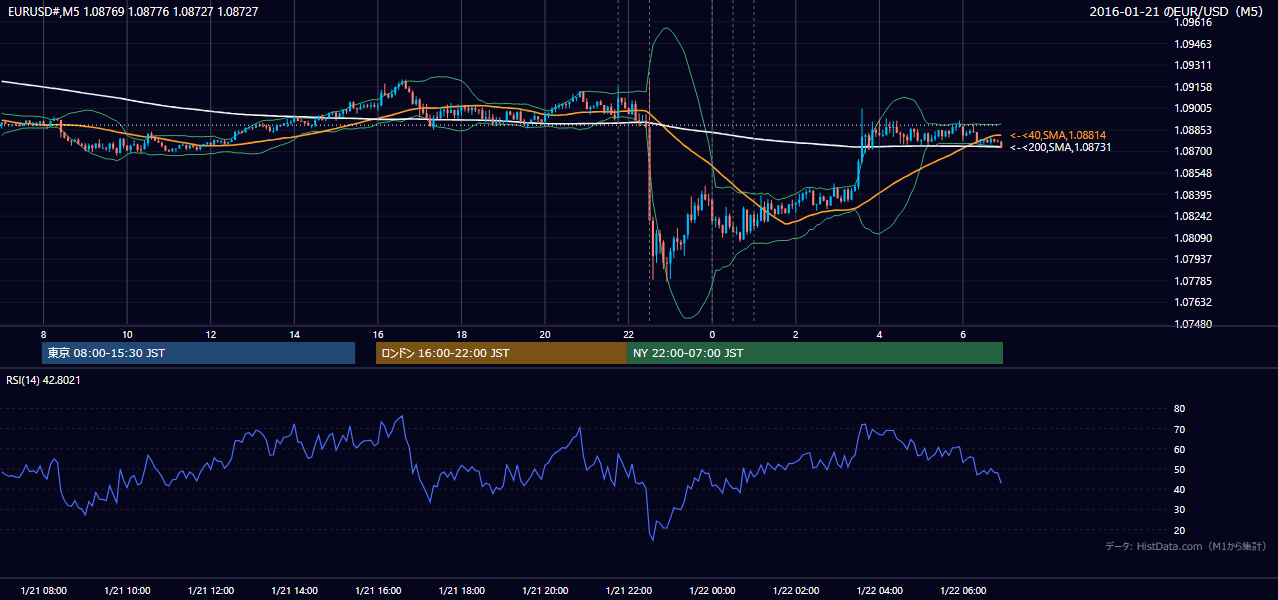Click RSI scale level 80
This screenshot has height=600, width=1278.
coord(1179,409)
